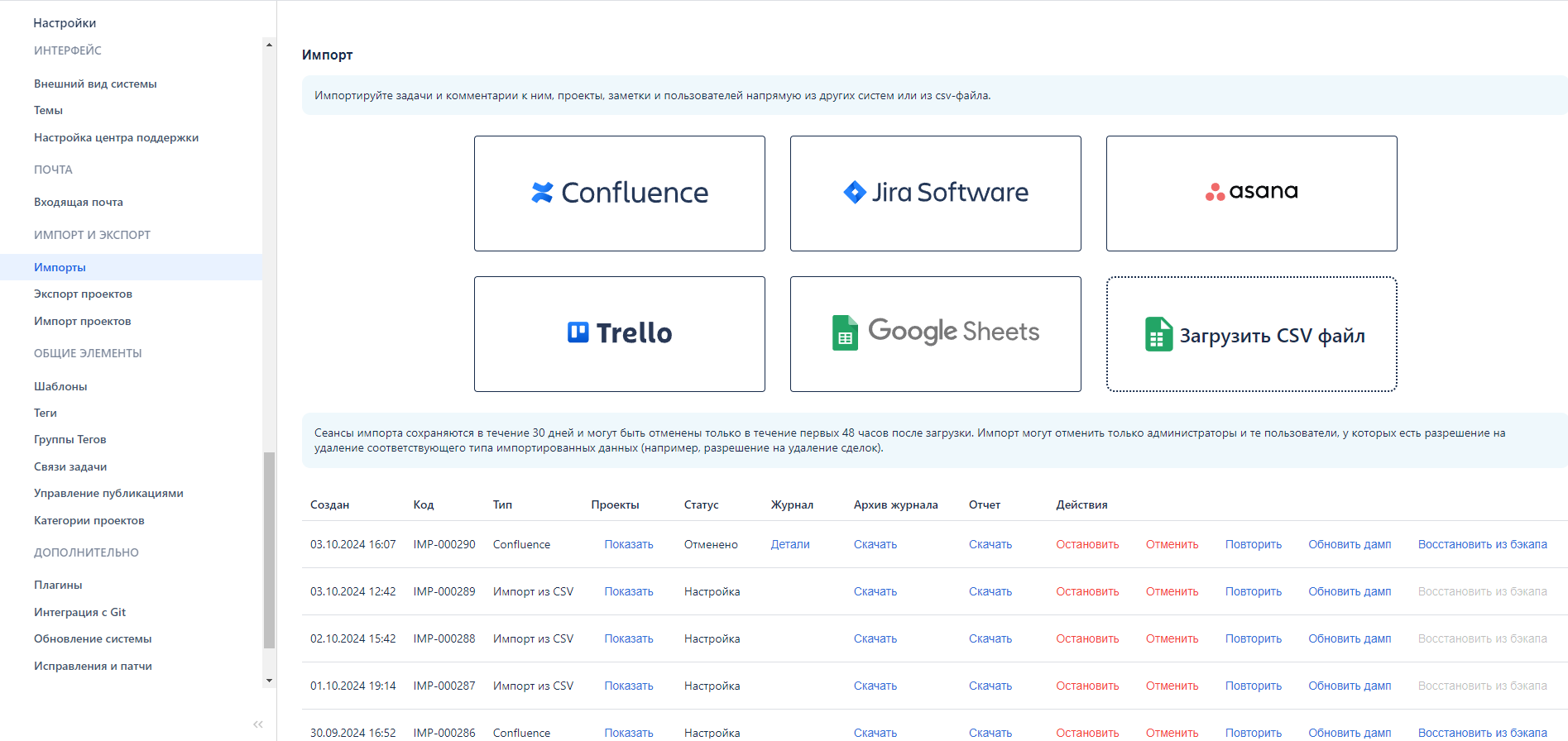The height and width of the screenshot is (741, 1568).
Task: Open the Теги page
Action: coord(46,413)
